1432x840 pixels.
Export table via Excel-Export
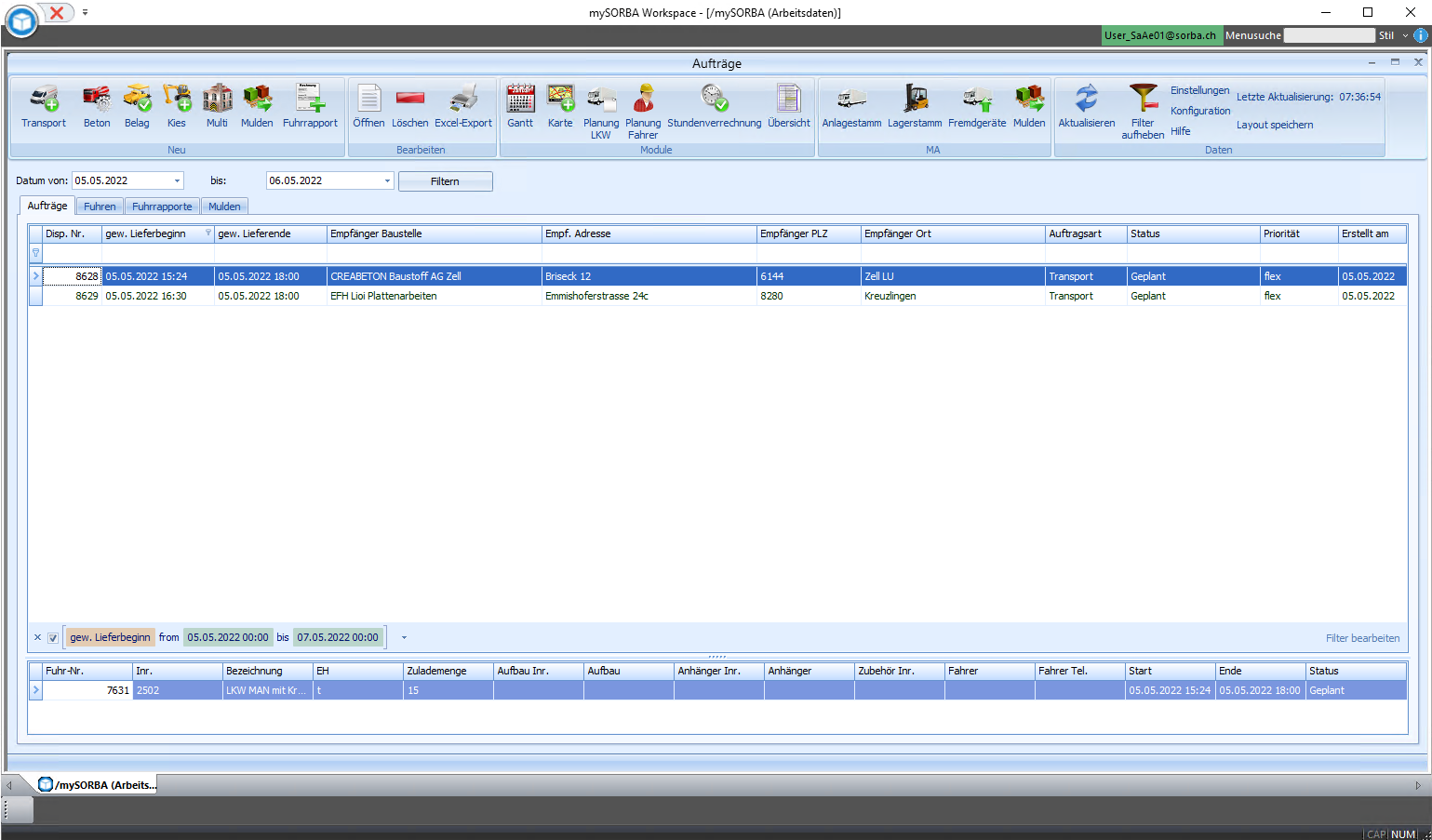pyautogui.click(x=463, y=107)
